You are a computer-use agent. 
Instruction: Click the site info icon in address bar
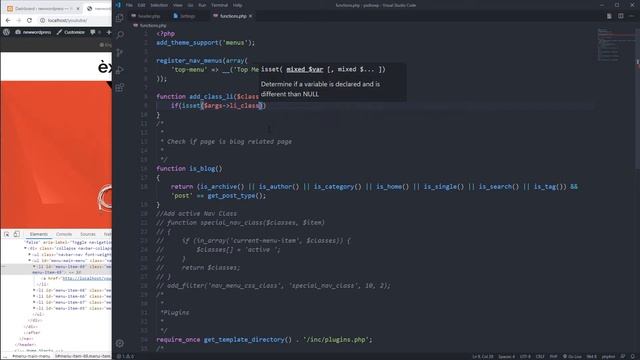pyautogui.click(x=42, y=20)
